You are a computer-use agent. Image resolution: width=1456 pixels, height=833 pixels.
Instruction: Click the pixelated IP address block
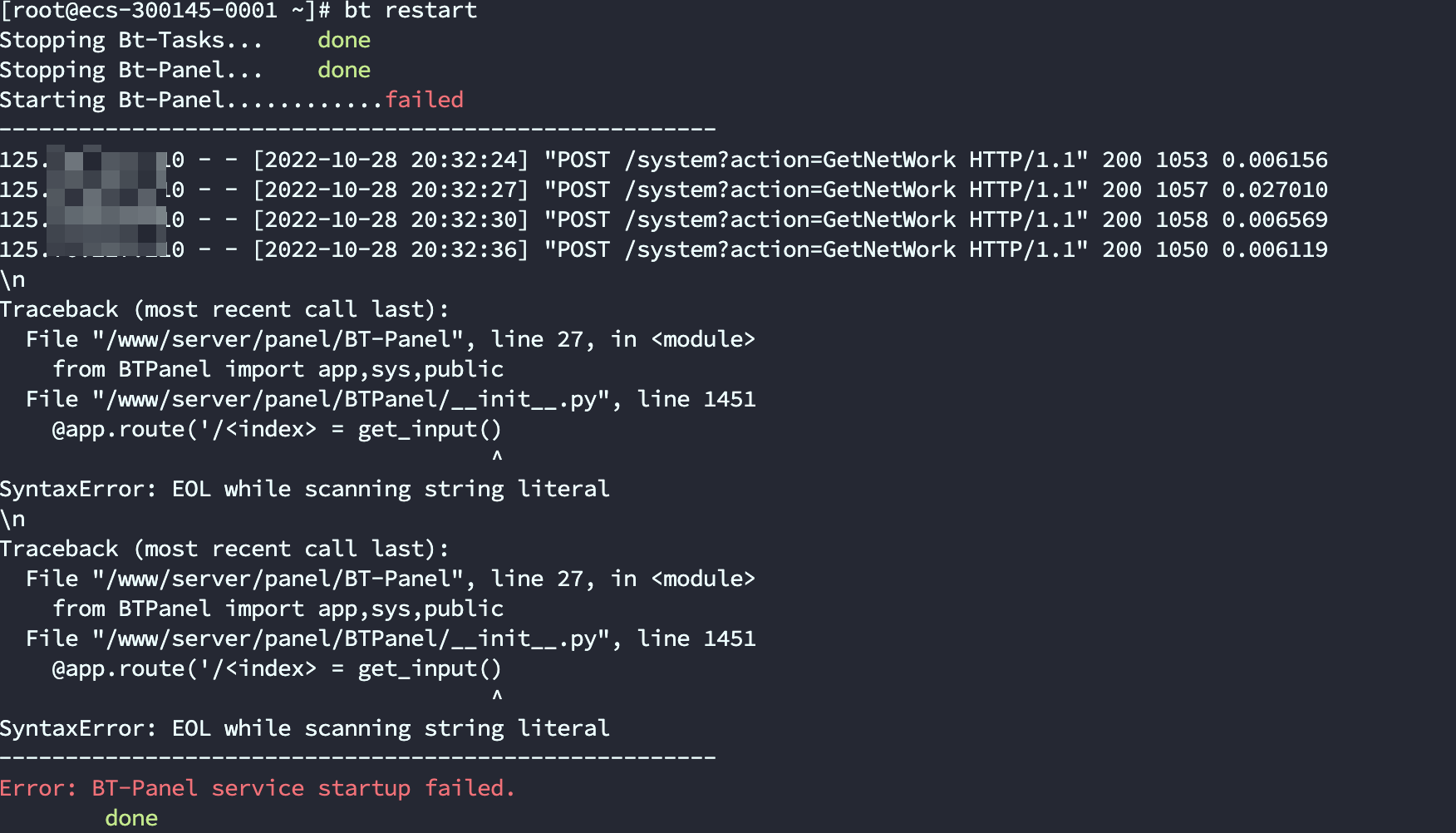[106, 200]
